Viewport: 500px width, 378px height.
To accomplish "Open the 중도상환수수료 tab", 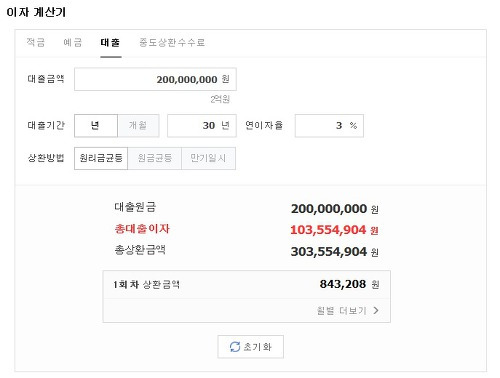I will pos(172,42).
